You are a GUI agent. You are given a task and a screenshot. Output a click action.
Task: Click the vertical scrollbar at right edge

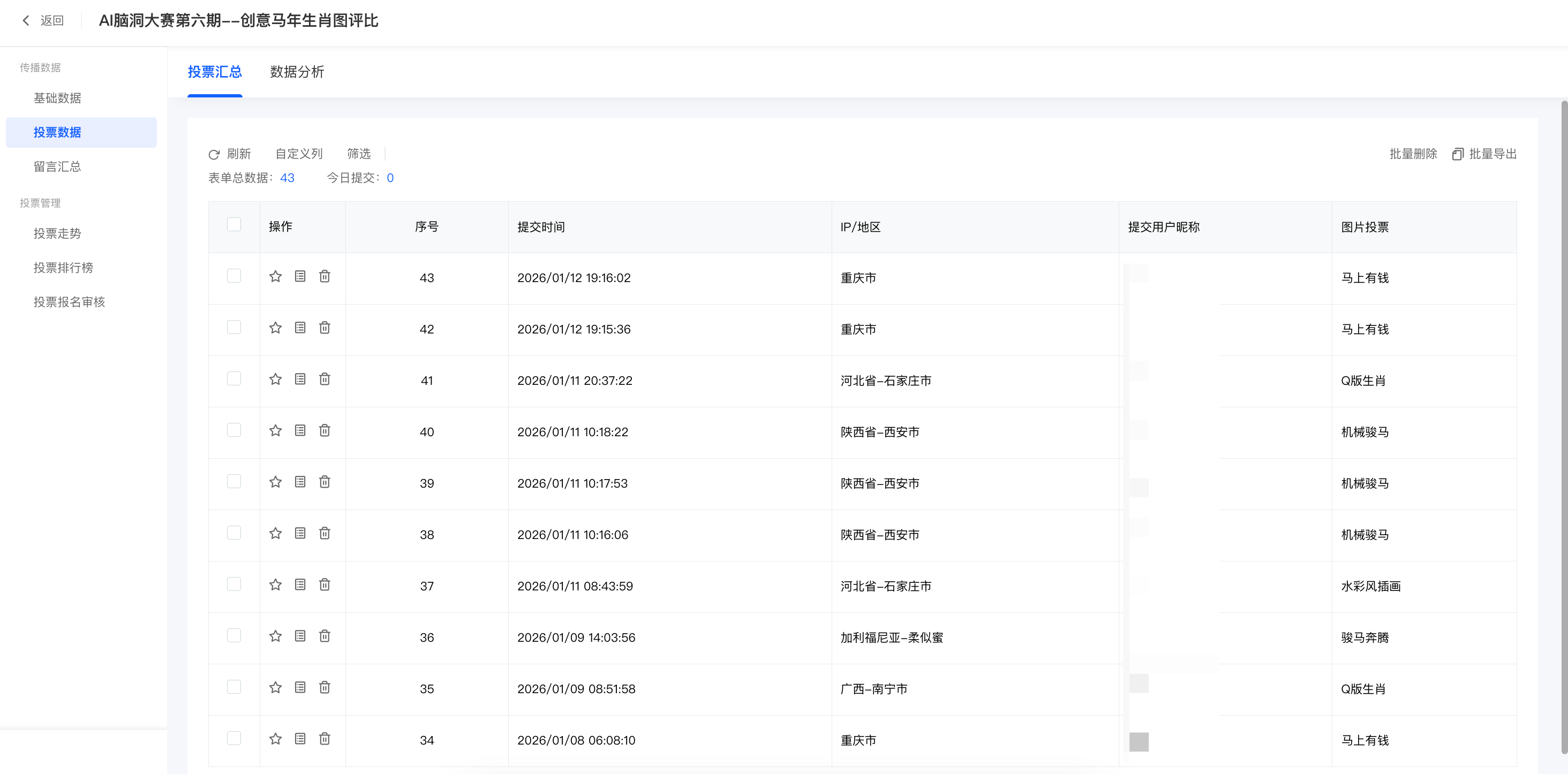coord(1563,426)
